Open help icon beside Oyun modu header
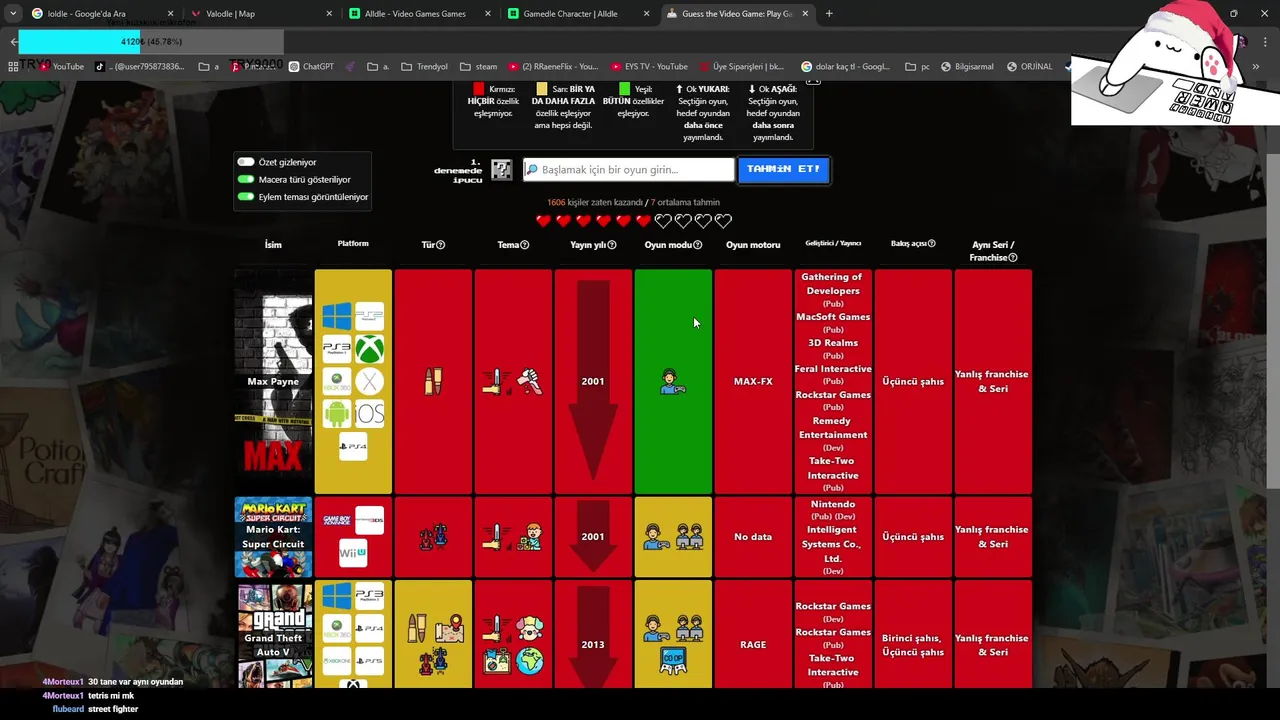This screenshot has height=720, width=1280. 698,245
